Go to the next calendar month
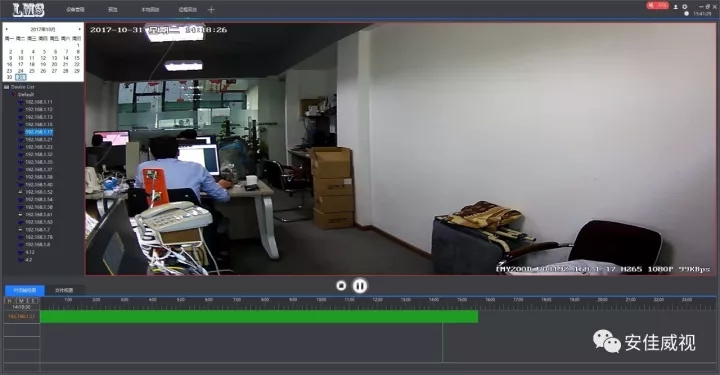The width and height of the screenshot is (720, 375). 80,29
